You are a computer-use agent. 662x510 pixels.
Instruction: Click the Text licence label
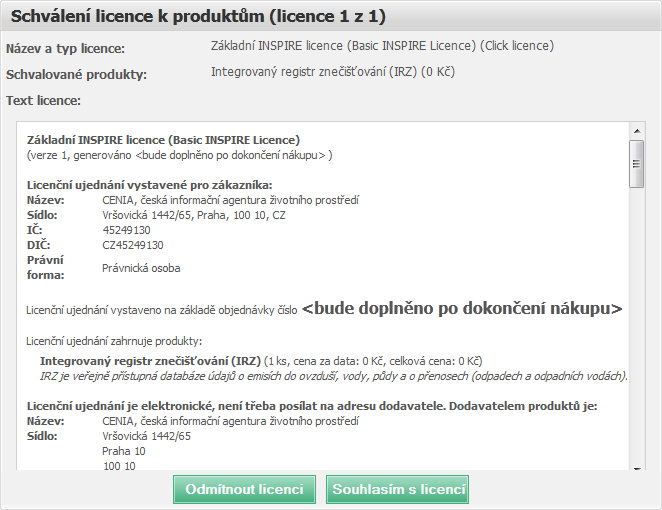pos(43,101)
